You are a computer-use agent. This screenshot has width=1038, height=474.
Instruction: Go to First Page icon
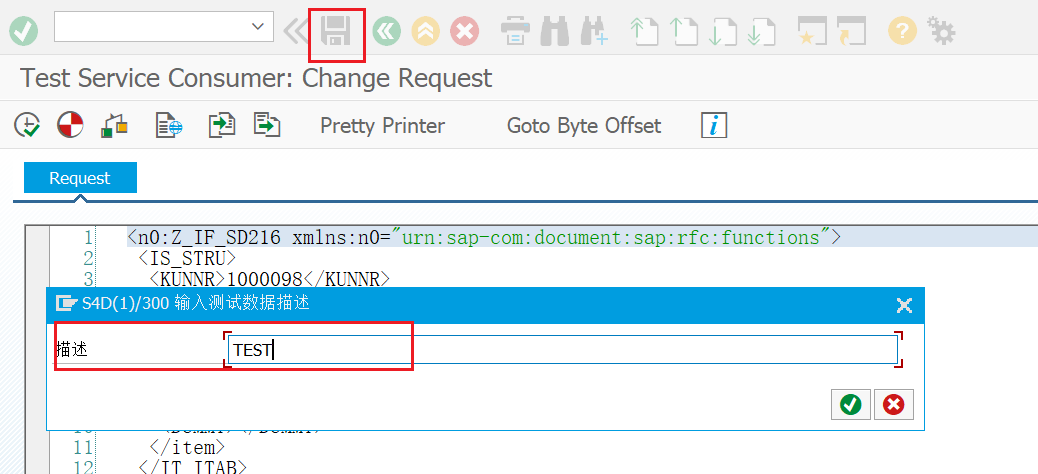[643, 31]
